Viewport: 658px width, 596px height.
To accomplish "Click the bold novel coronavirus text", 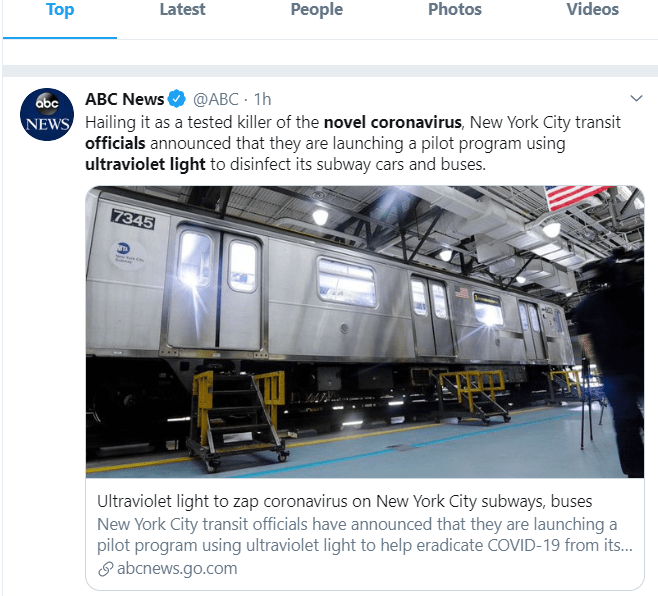I will (x=393, y=123).
